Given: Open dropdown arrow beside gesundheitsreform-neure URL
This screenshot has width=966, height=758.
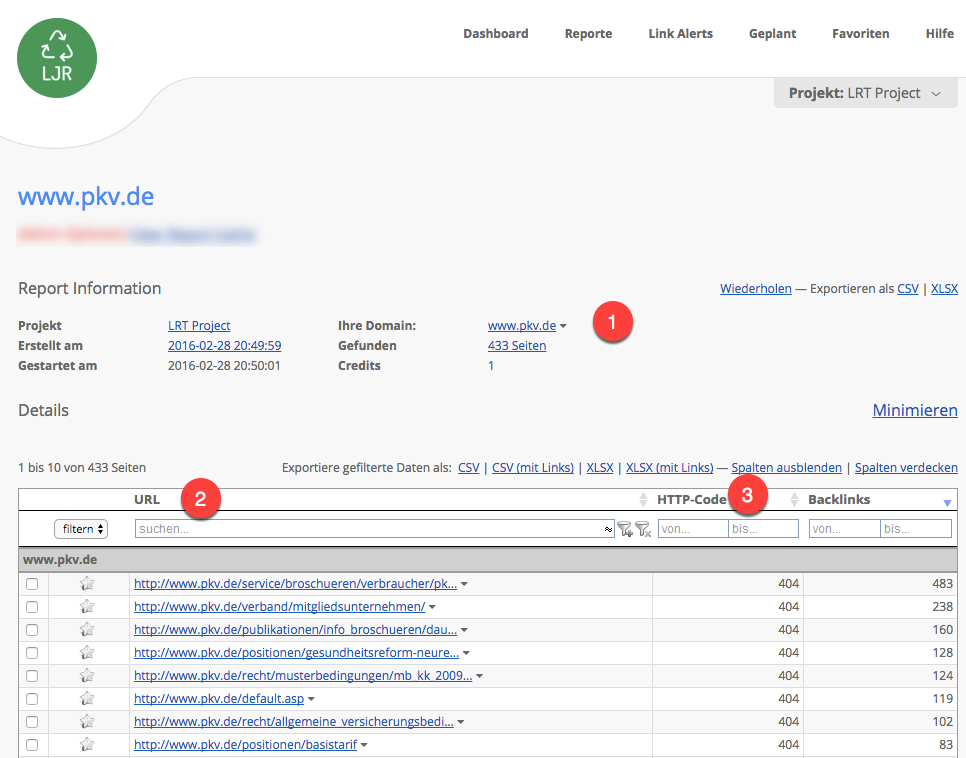Looking at the screenshot, I should click(x=466, y=653).
